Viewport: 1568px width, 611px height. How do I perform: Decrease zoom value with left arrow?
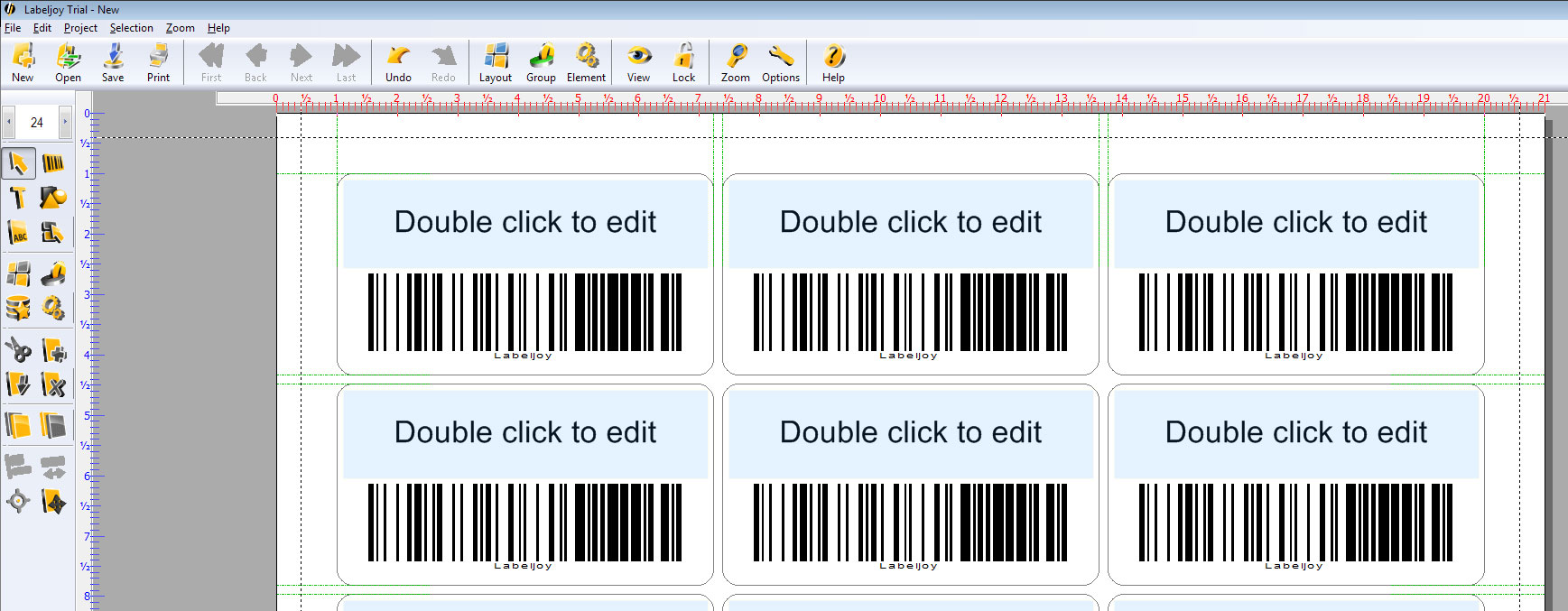[x=9, y=122]
